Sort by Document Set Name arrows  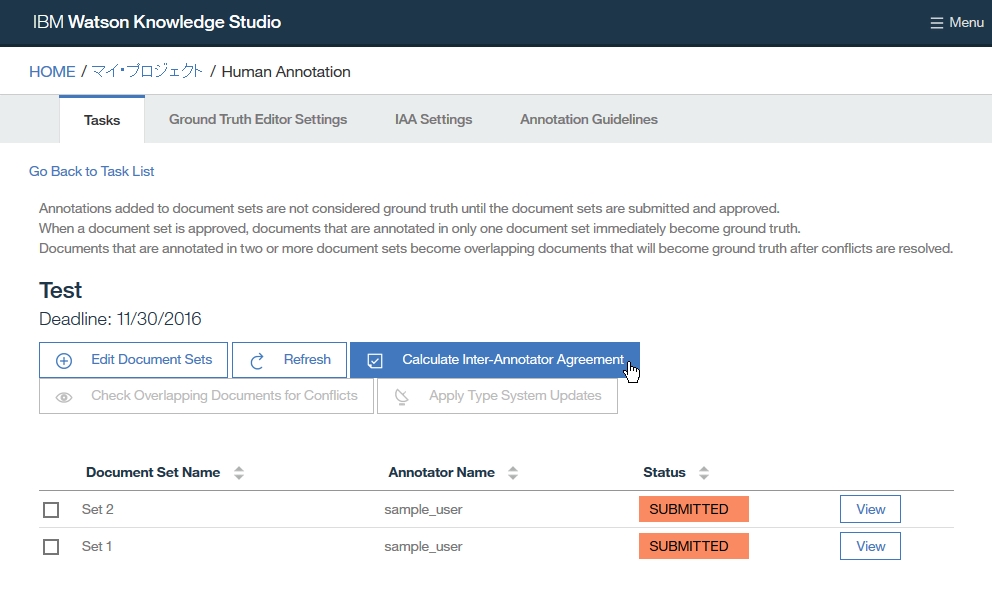[x=238, y=473]
